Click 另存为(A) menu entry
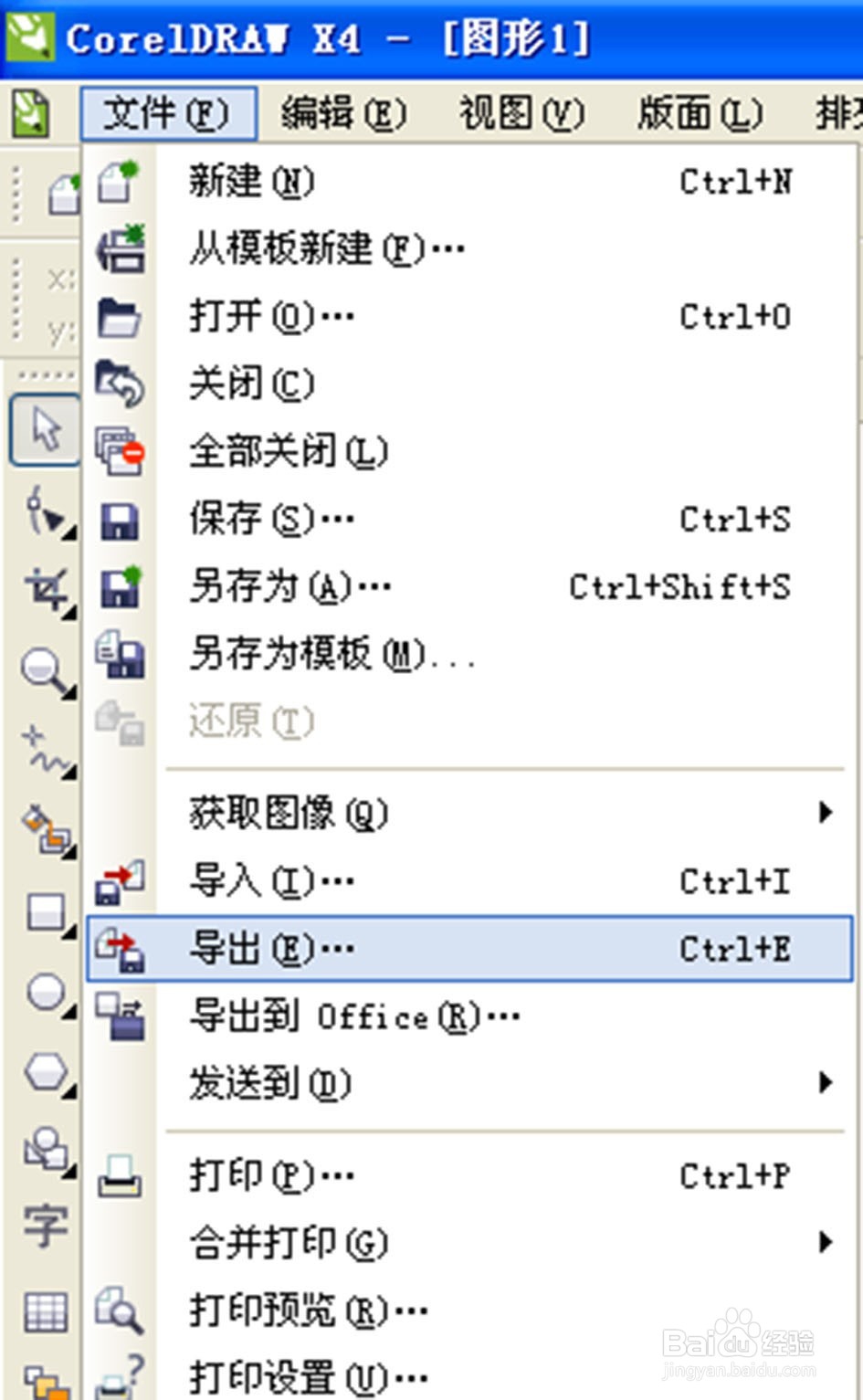863x1400 pixels. [x=289, y=586]
